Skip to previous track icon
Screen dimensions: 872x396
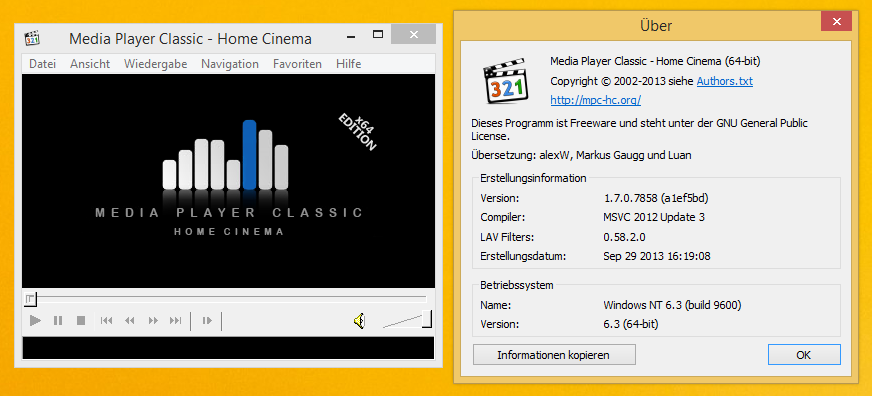point(106,320)
